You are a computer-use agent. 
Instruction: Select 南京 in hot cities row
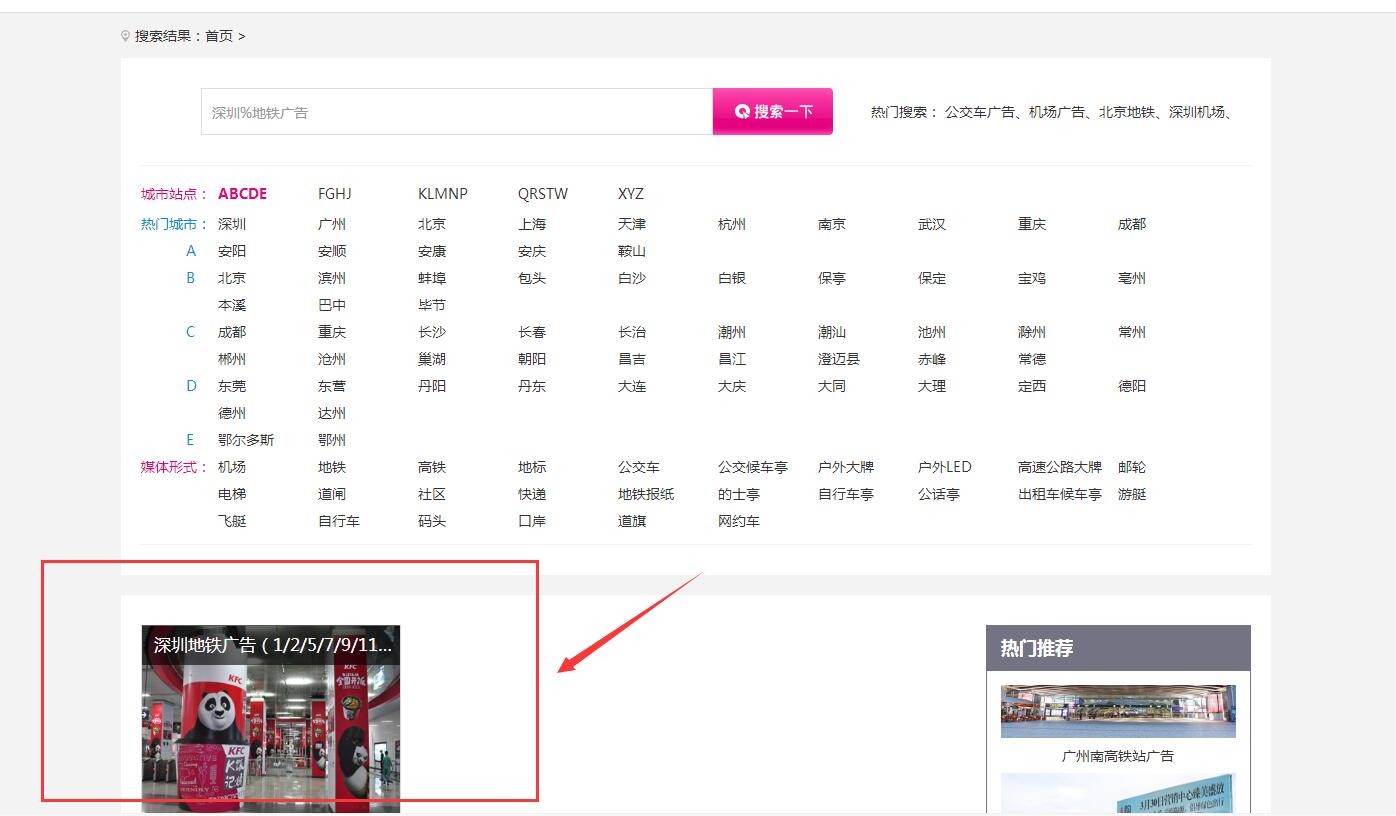click(832, 224)
